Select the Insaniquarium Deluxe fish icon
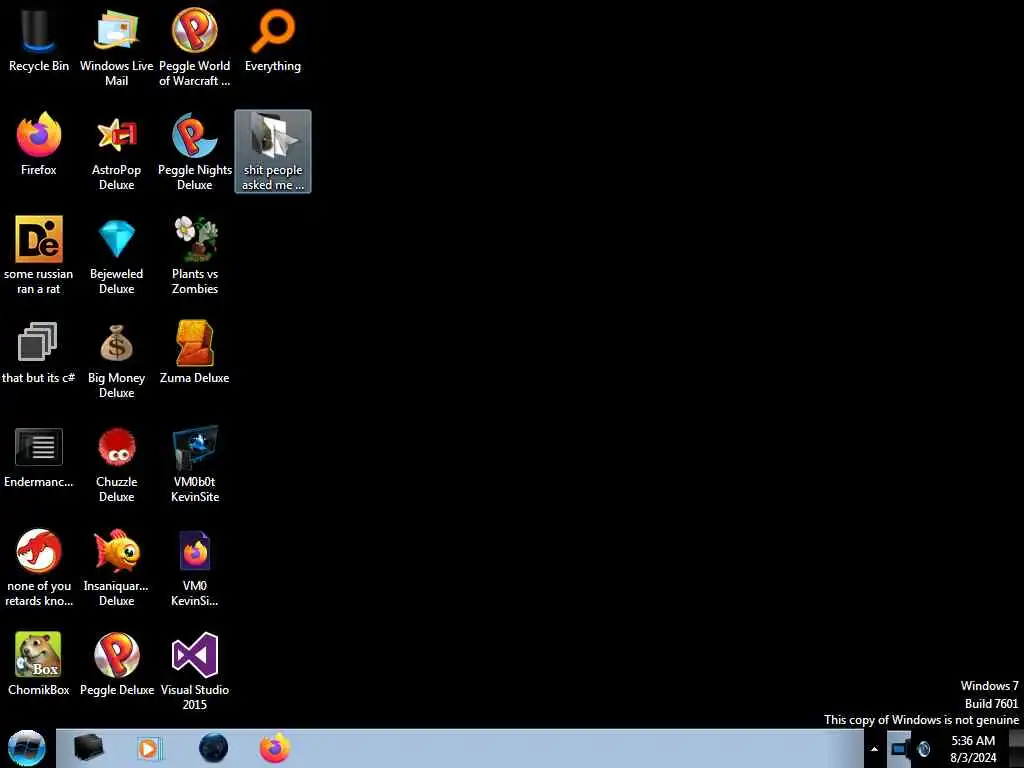This screenshot has height=768, width=1024. [x=116, y=551]
